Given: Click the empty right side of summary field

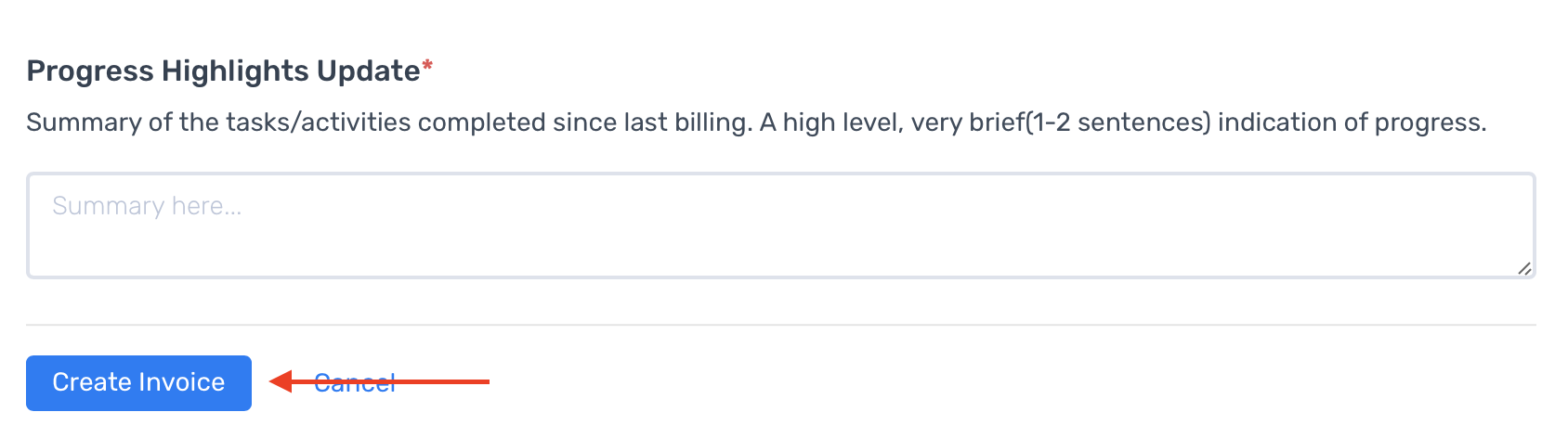Looking at the screenshot, I should 1208,225.
